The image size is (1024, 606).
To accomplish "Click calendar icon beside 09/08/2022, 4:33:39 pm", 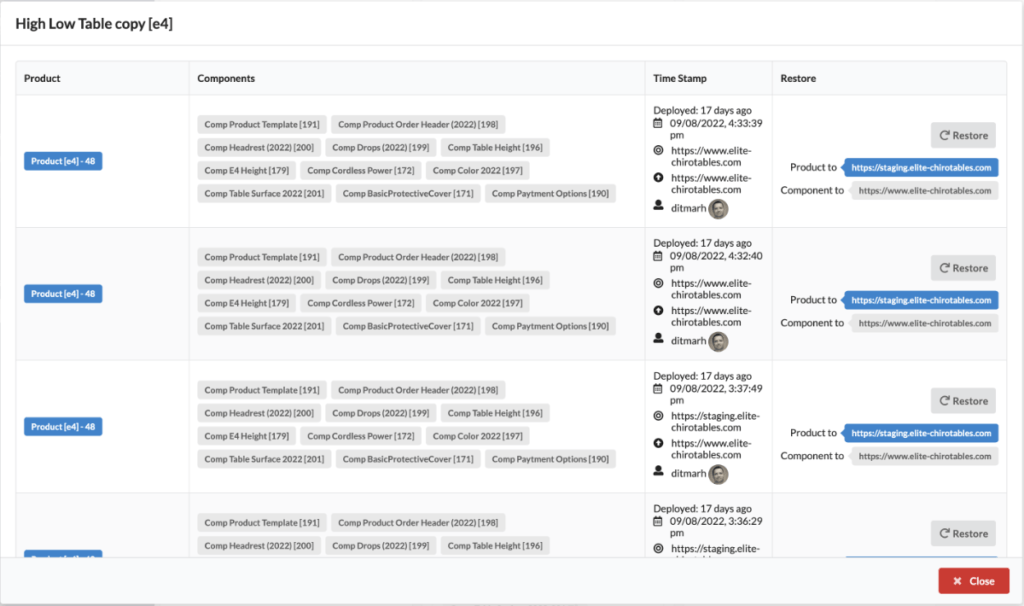I will pos(658,123).
